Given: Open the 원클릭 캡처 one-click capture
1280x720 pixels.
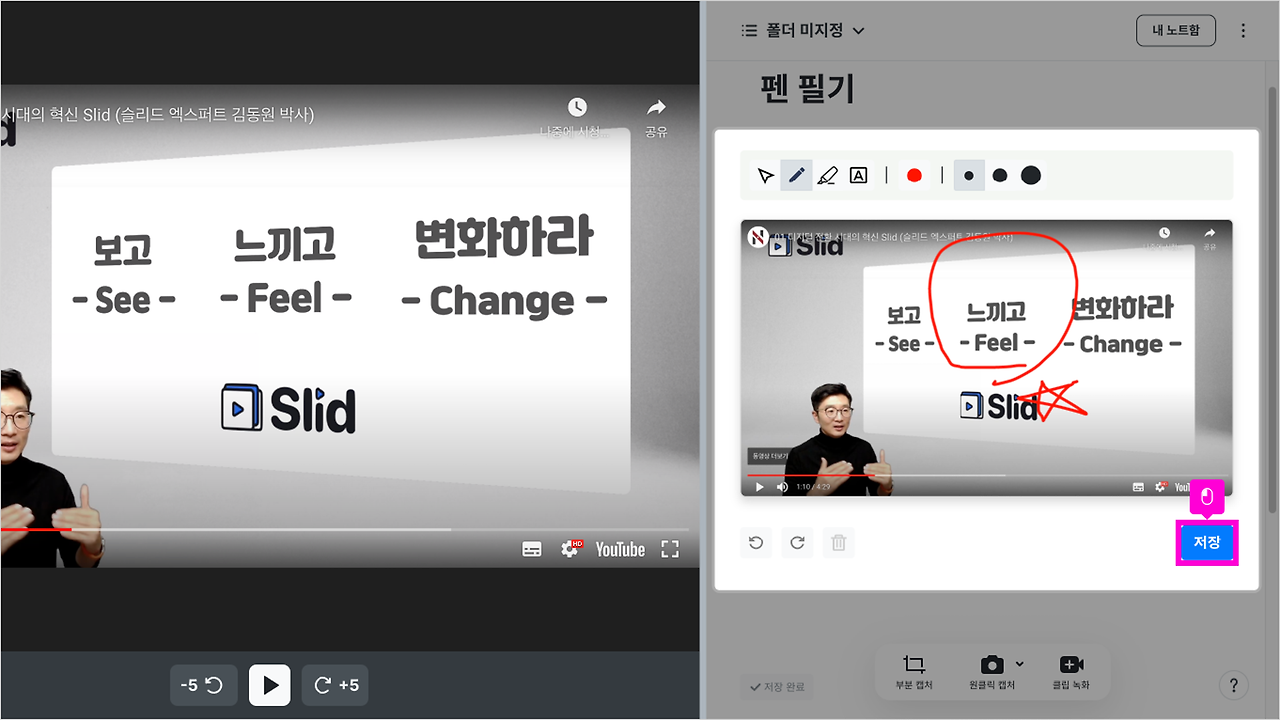Looking at the screenshot, I should (x=992, y=664).
